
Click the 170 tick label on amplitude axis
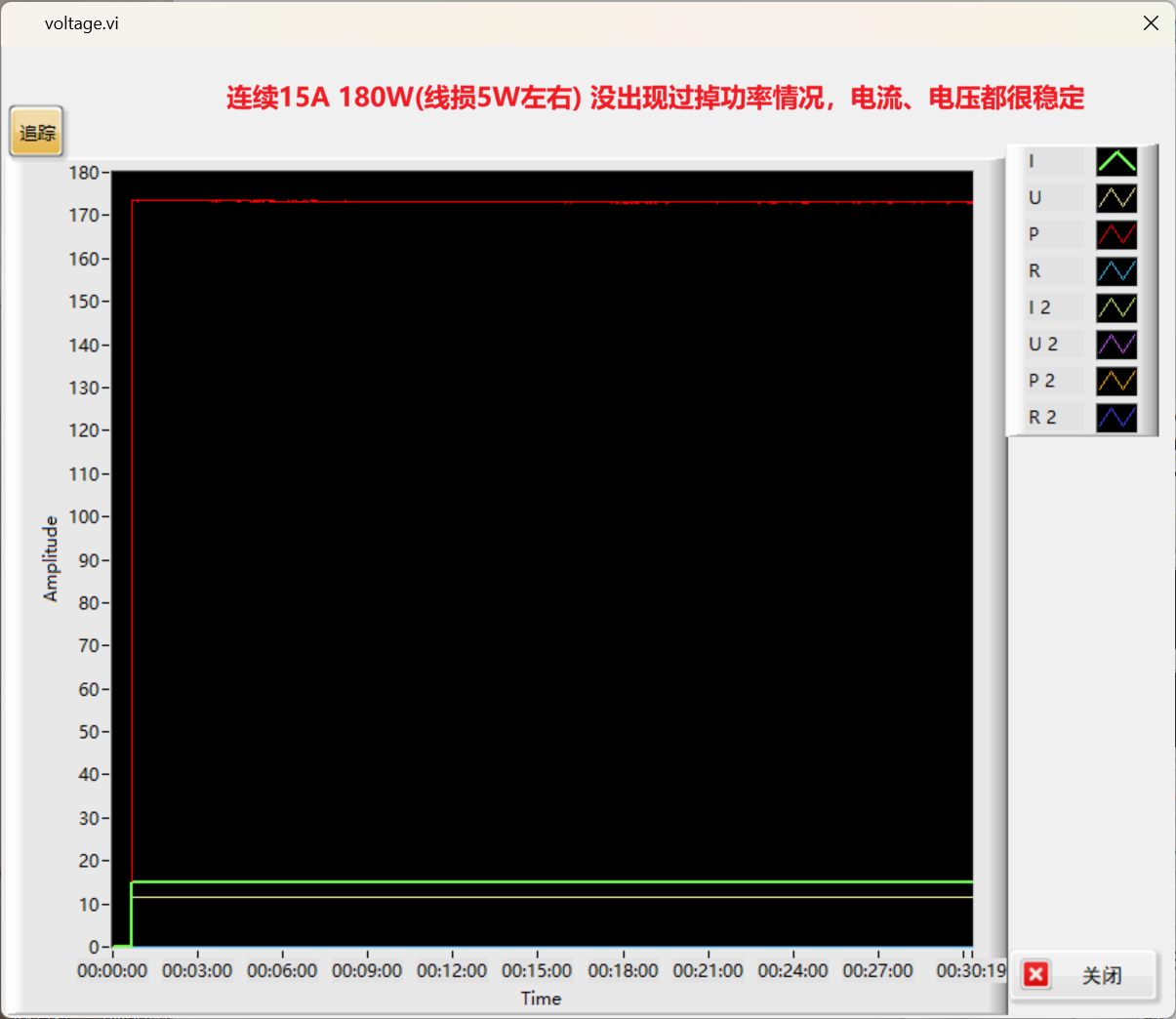[x=84, y=216]
